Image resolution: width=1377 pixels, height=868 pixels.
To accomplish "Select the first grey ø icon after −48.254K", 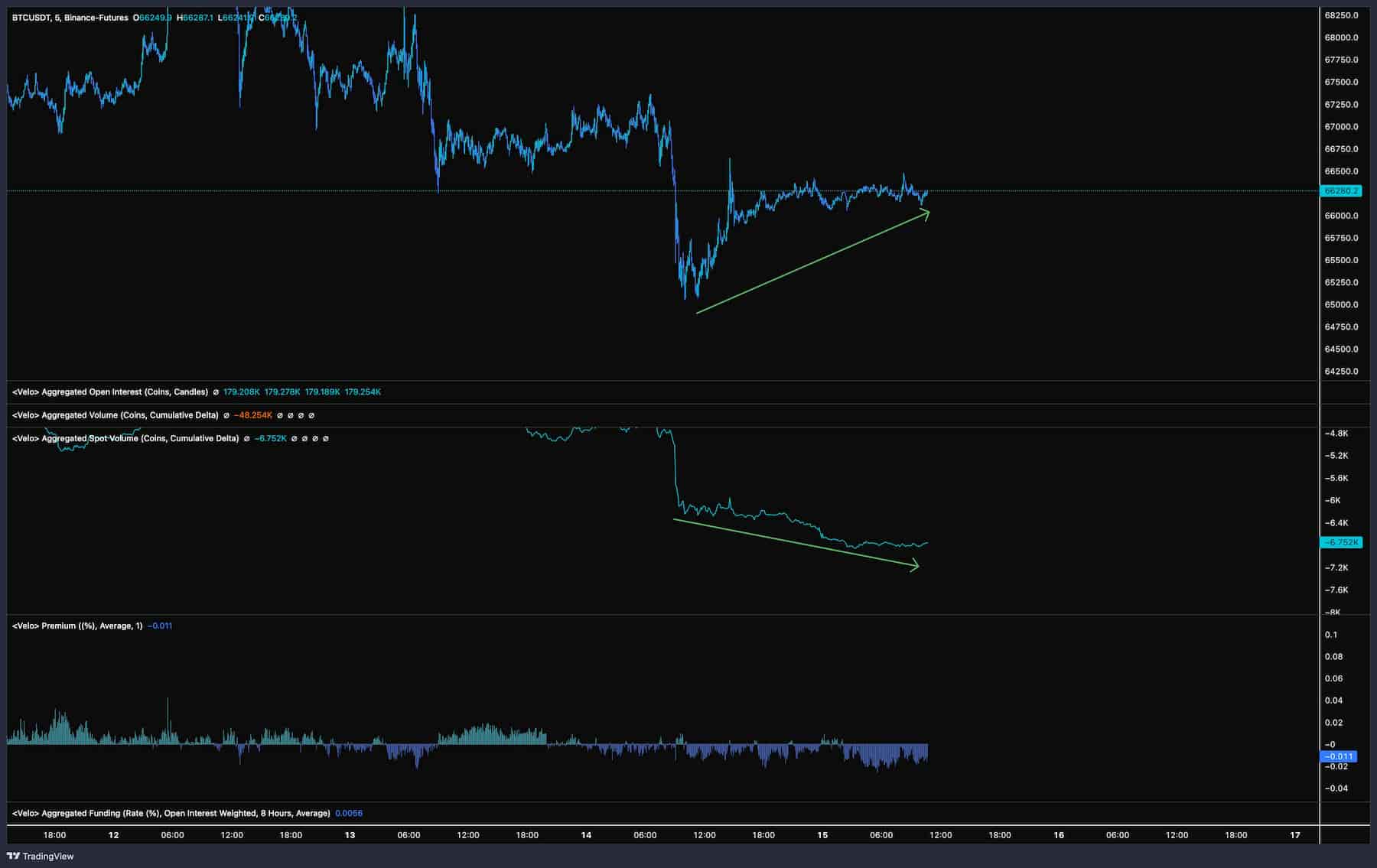I will point(281,415).
